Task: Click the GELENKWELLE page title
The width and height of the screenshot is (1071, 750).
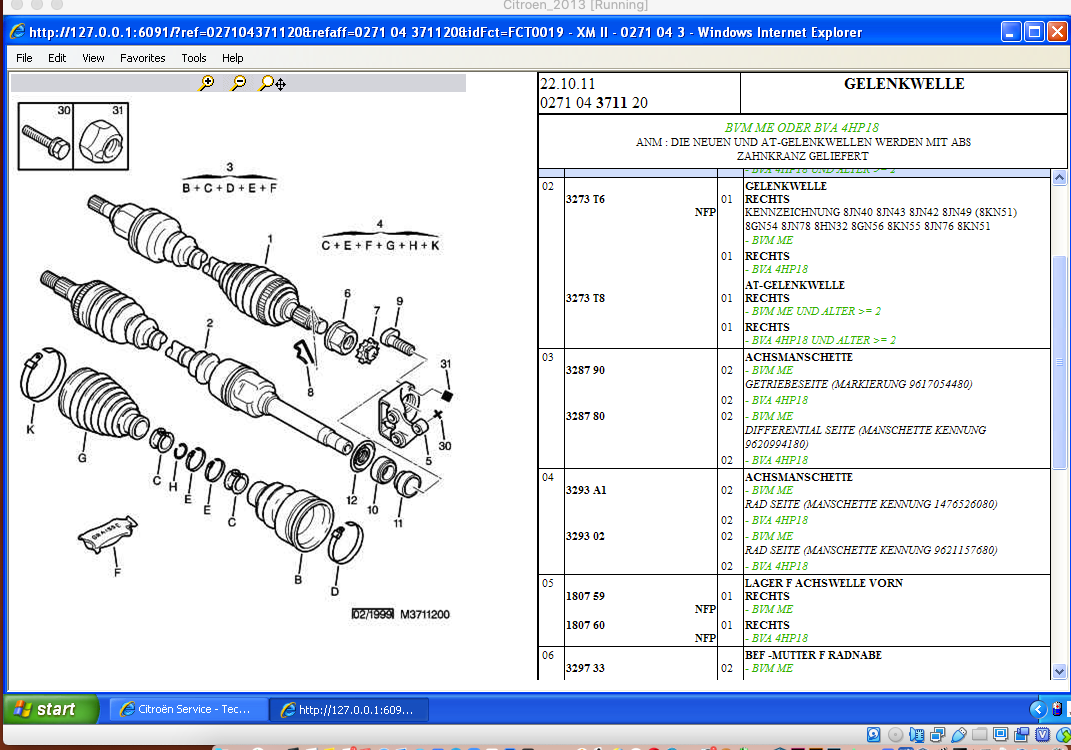Action: [x=904, y=84]
